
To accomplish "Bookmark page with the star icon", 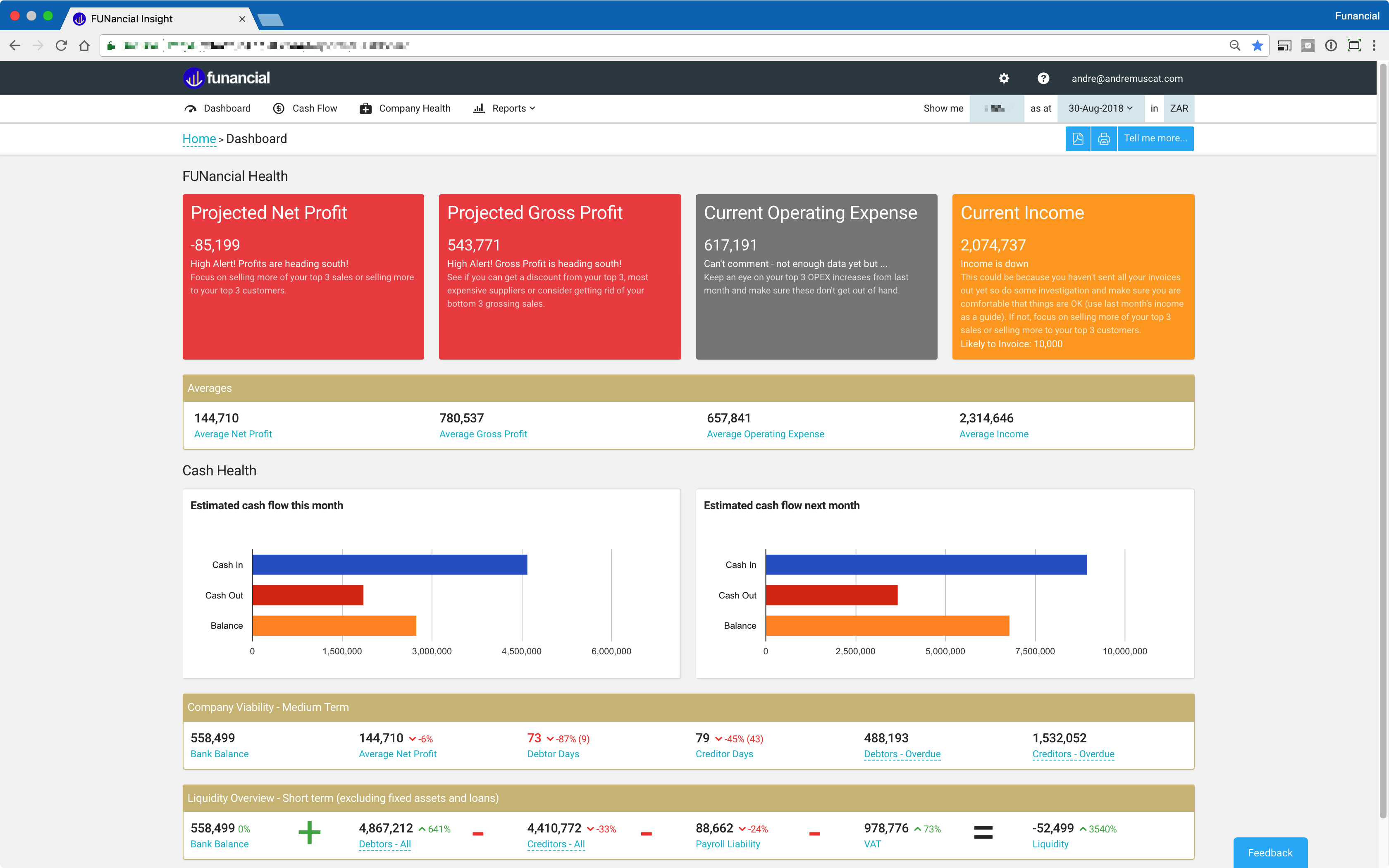I will 1257,45.
